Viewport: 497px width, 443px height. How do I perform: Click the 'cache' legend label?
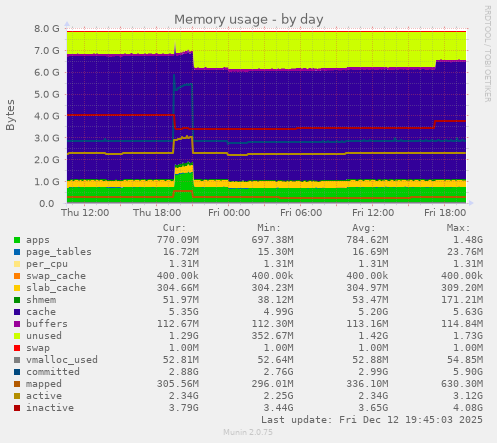[x=41, y=312]
